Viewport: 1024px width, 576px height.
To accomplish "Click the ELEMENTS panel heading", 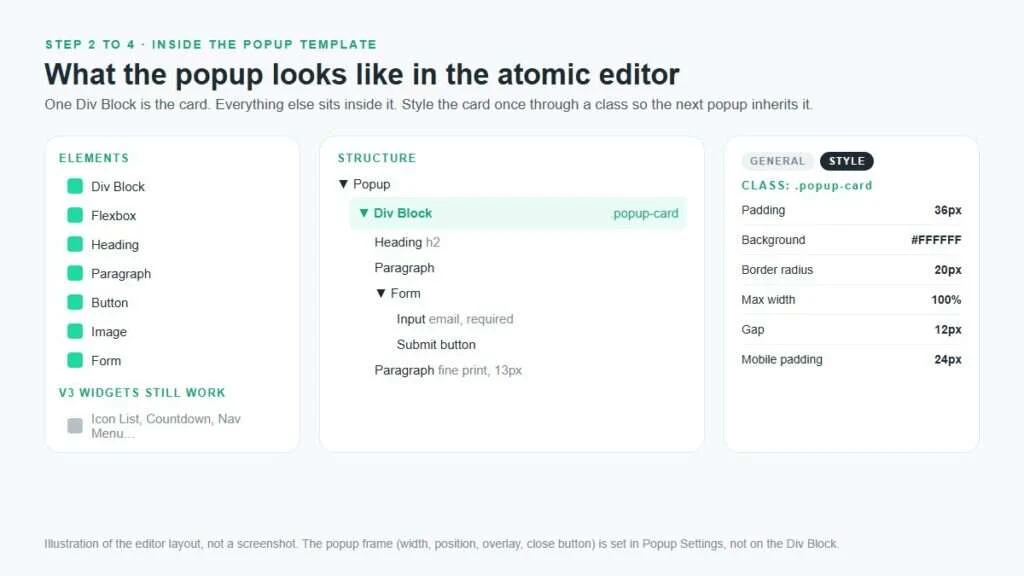I will tap(94, 158).
